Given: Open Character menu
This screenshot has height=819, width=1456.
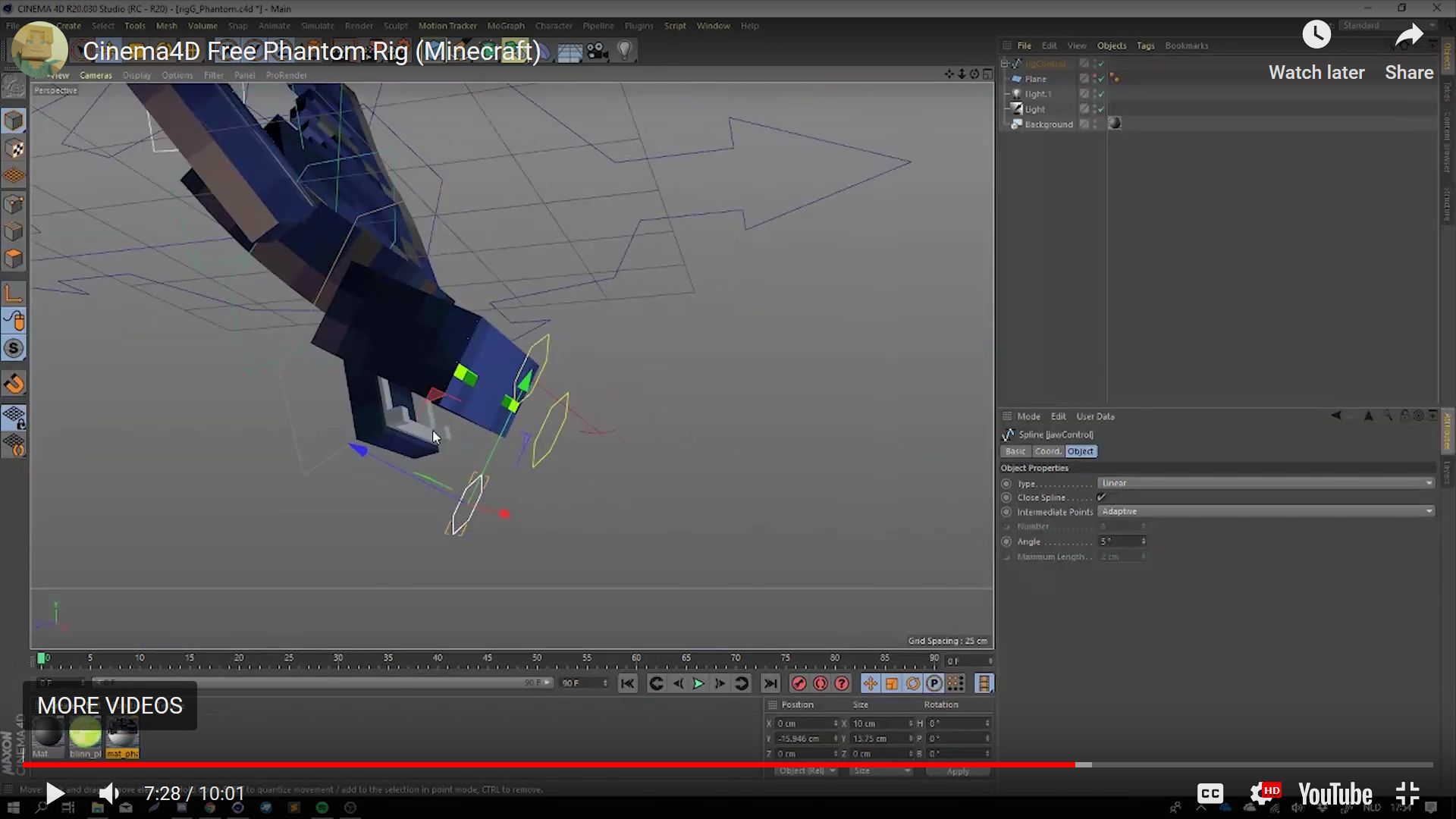Looking at the screenshot, I should (554, 26).
